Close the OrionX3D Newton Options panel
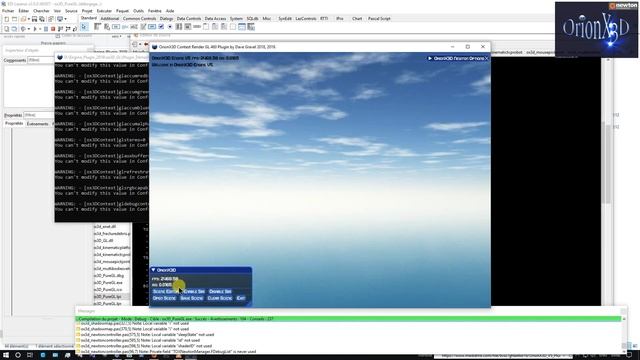 tap(486, 58)
